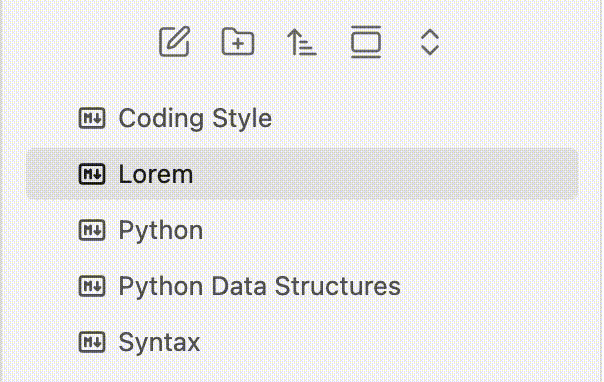
Task: Toggle auto-reveal current file icon
Action: click(366, 42)
